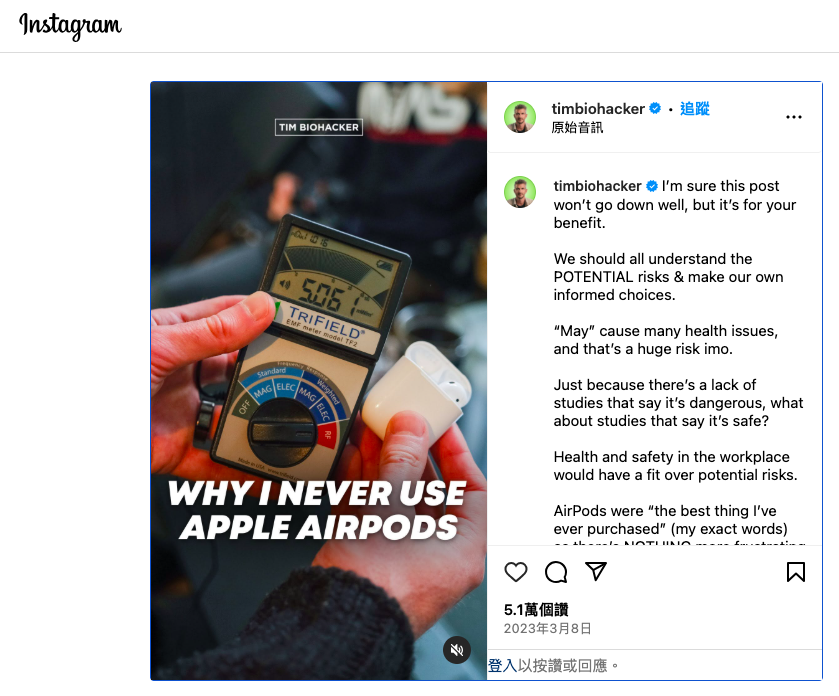
Task: Open the 原始音訊 original audio link
Action: [x=577, y=127]
